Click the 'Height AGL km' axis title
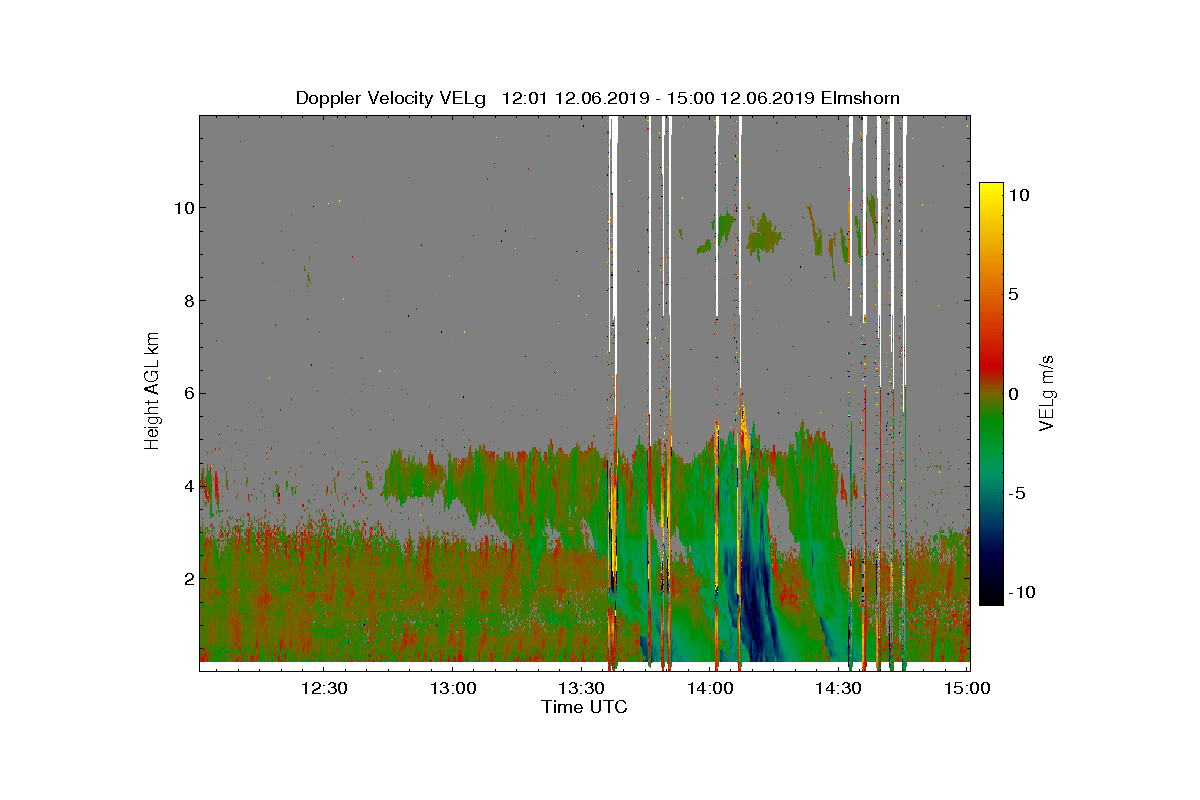Image resolution: width=1200 pixels, height=800 pixels. (152, 391)
